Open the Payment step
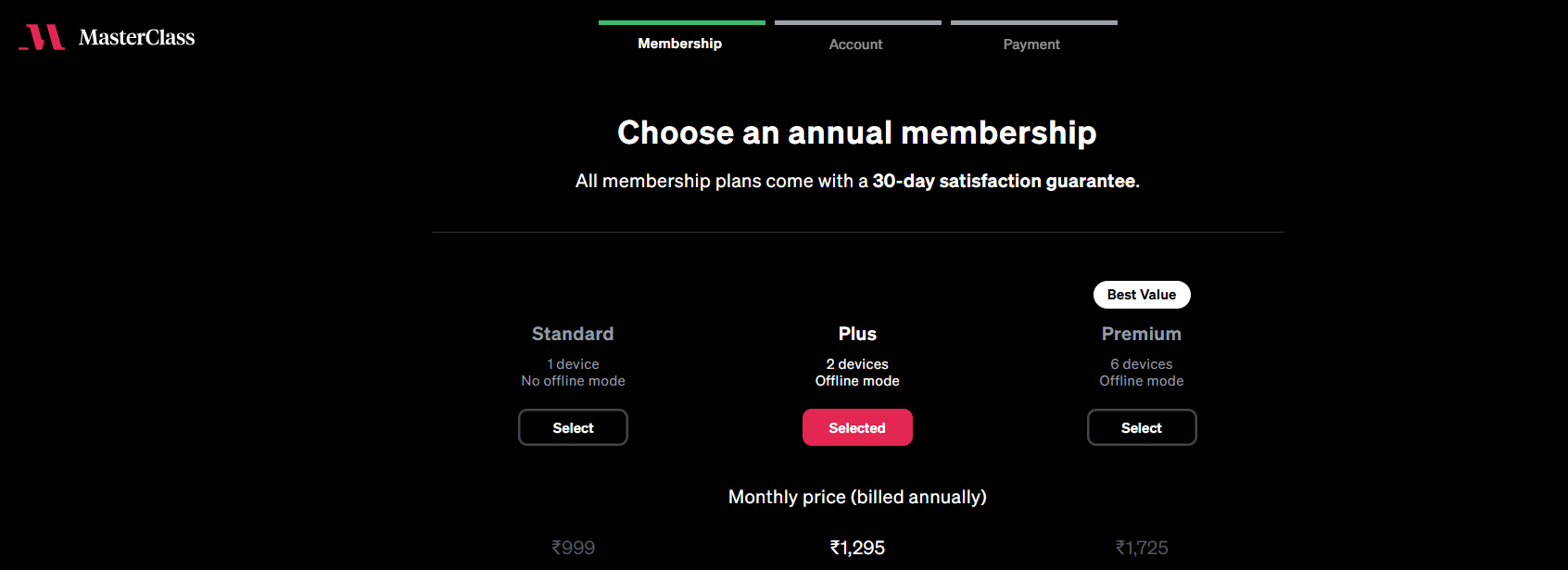Screen dimensions: 1568x570 (1031, 44)
